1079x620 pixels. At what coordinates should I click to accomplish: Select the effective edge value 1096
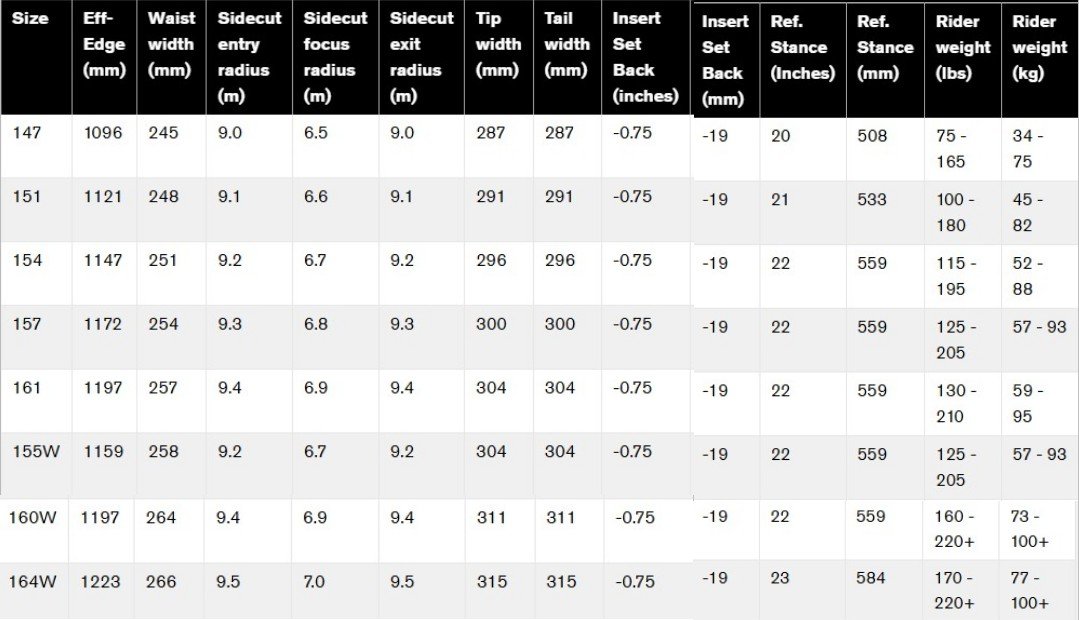click(103, 133)
